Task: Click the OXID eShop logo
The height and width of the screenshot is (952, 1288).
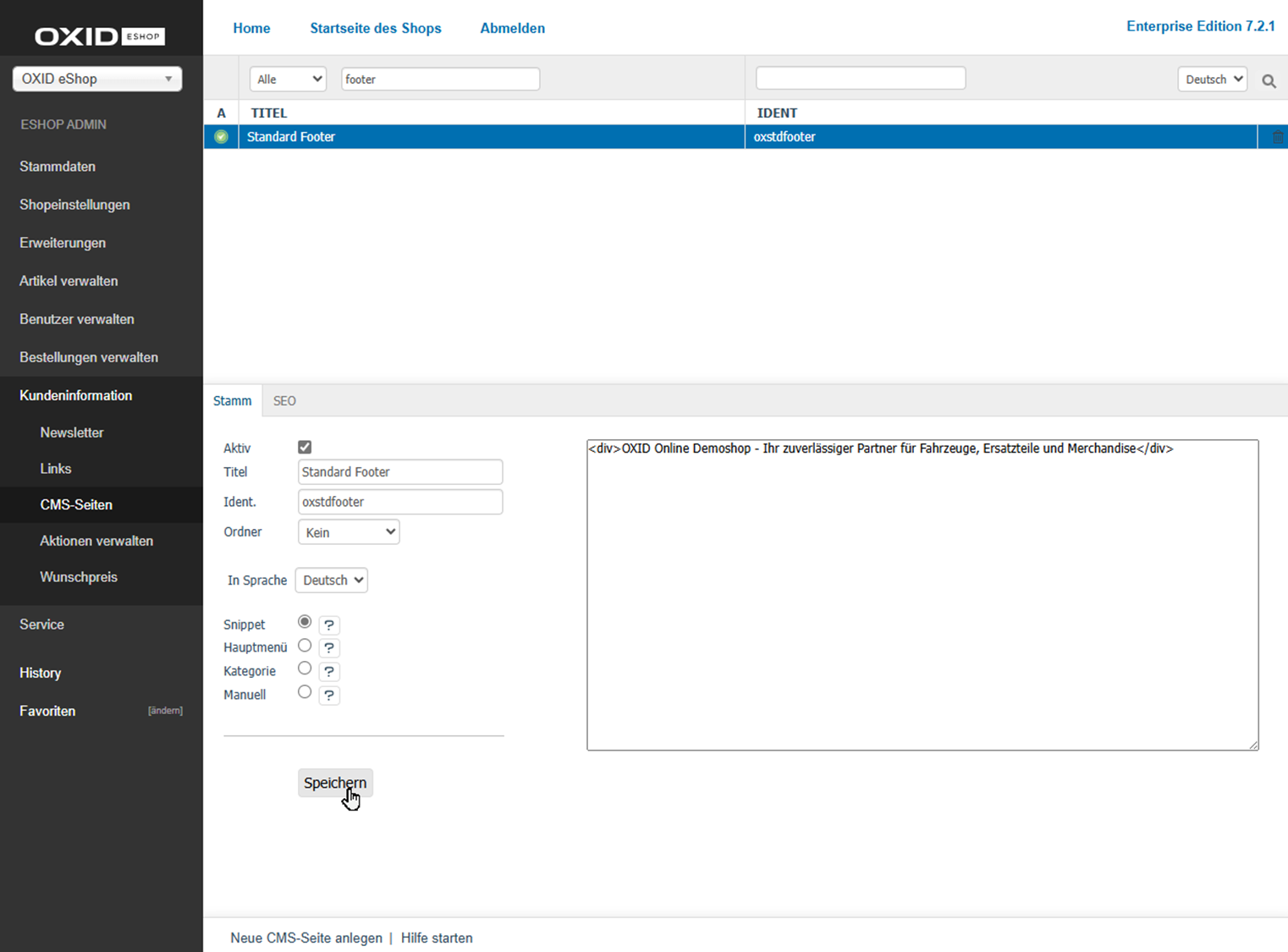Action: pyautogui.click(x=100, y=36)
